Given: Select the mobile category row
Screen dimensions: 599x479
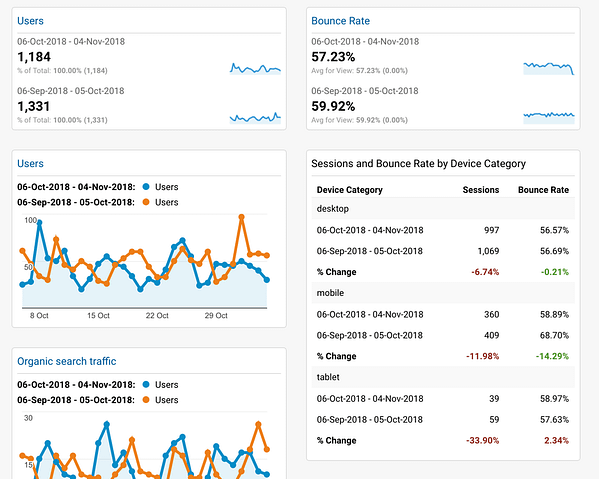Looking at the screenshot, I should click(443, 293).
